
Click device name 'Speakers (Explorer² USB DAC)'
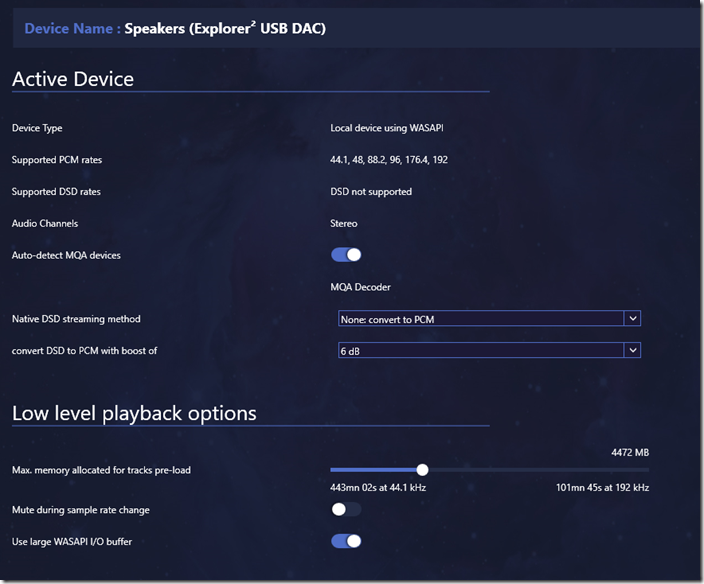[225, 28]
